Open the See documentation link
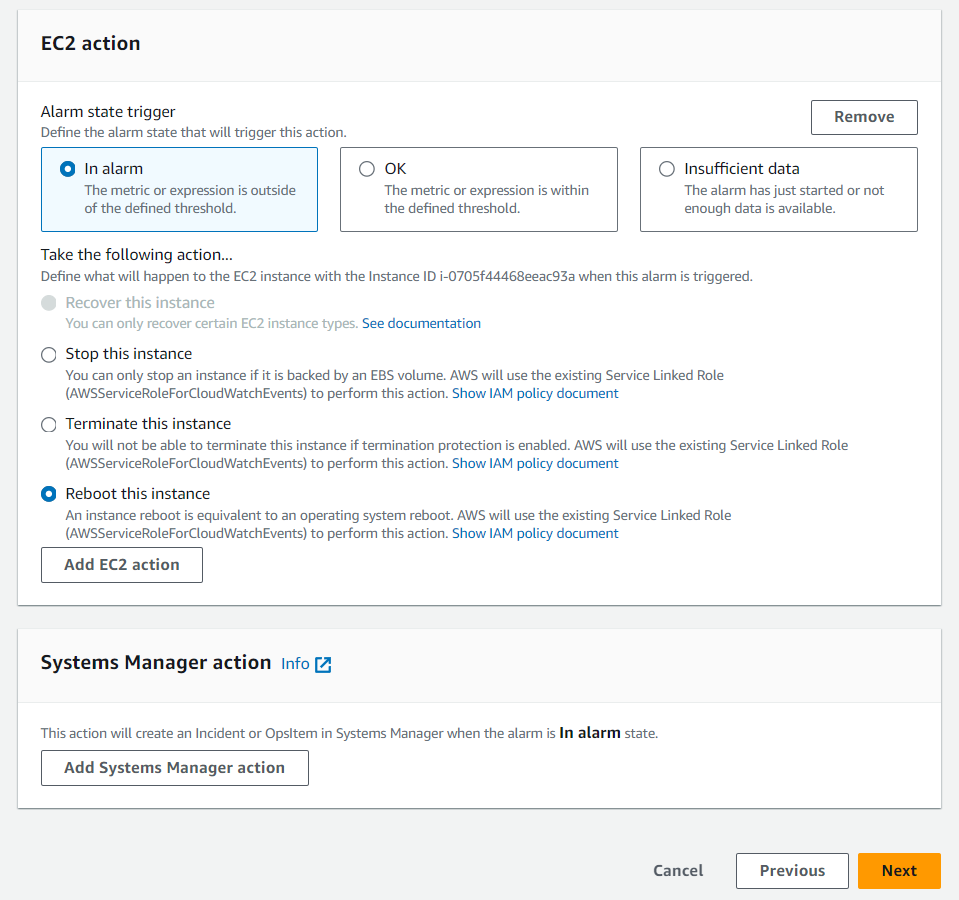This screenshot has width=959, height=900. [x=421, y=324]
